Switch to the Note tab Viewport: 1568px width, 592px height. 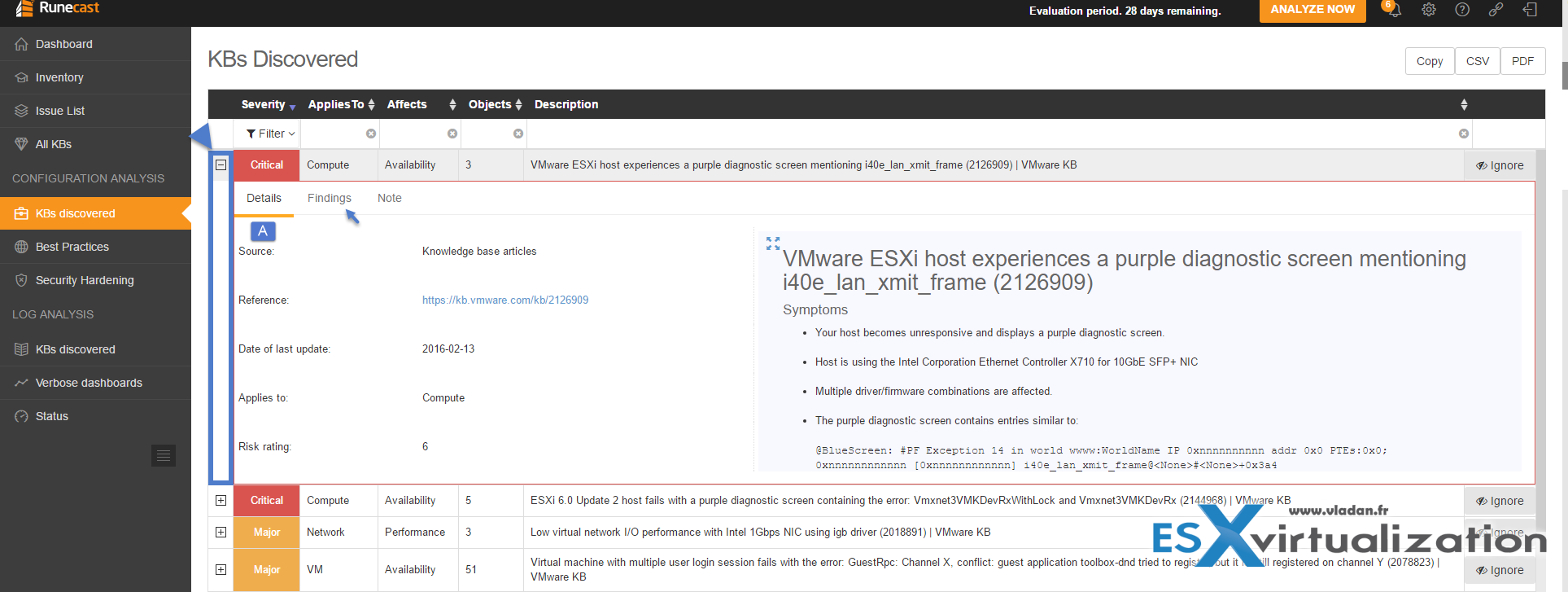pyautogui.click(x=390, y=198)
